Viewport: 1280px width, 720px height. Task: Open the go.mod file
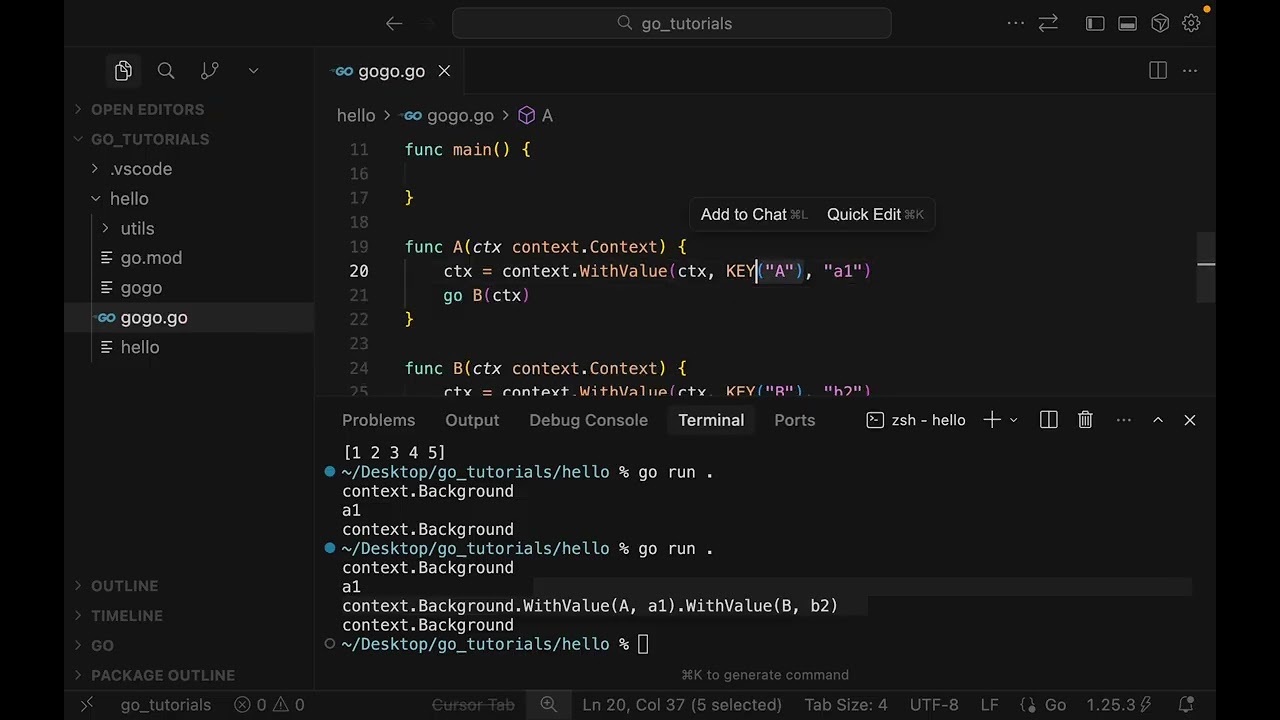click(x=190, y=258)
